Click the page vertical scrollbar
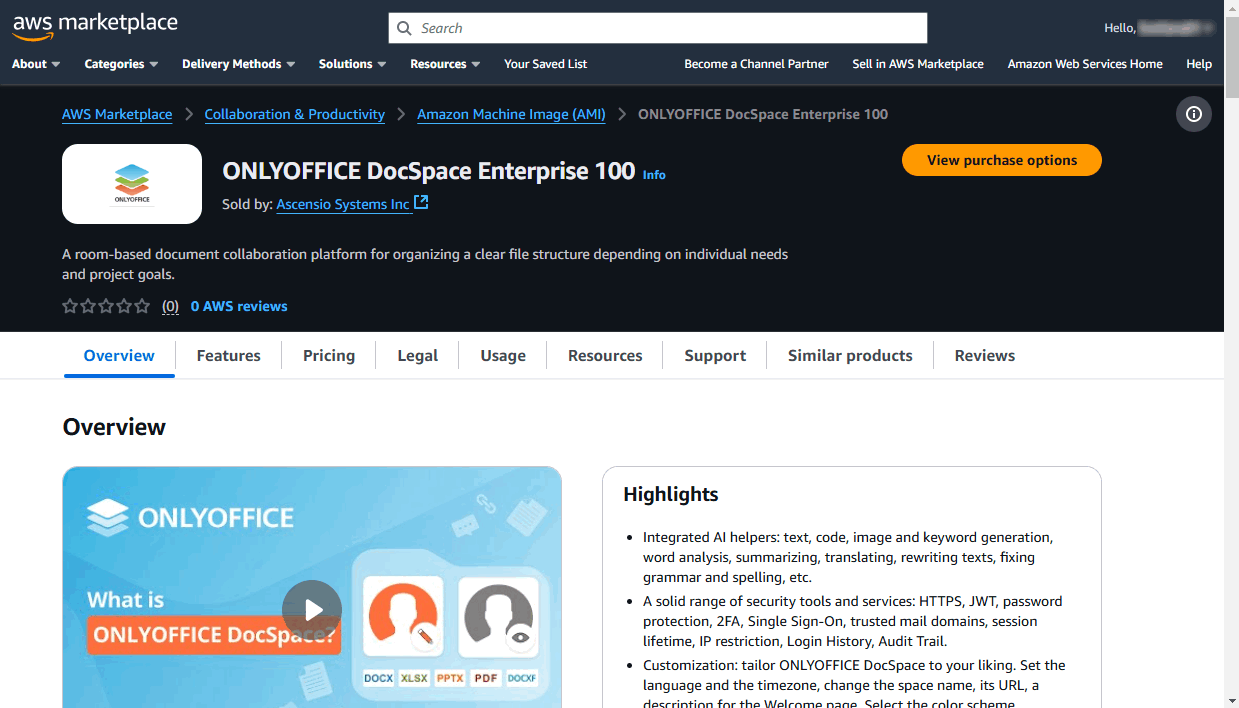The width and height of the screenshot is (1239, 708). coord(1231,300)
